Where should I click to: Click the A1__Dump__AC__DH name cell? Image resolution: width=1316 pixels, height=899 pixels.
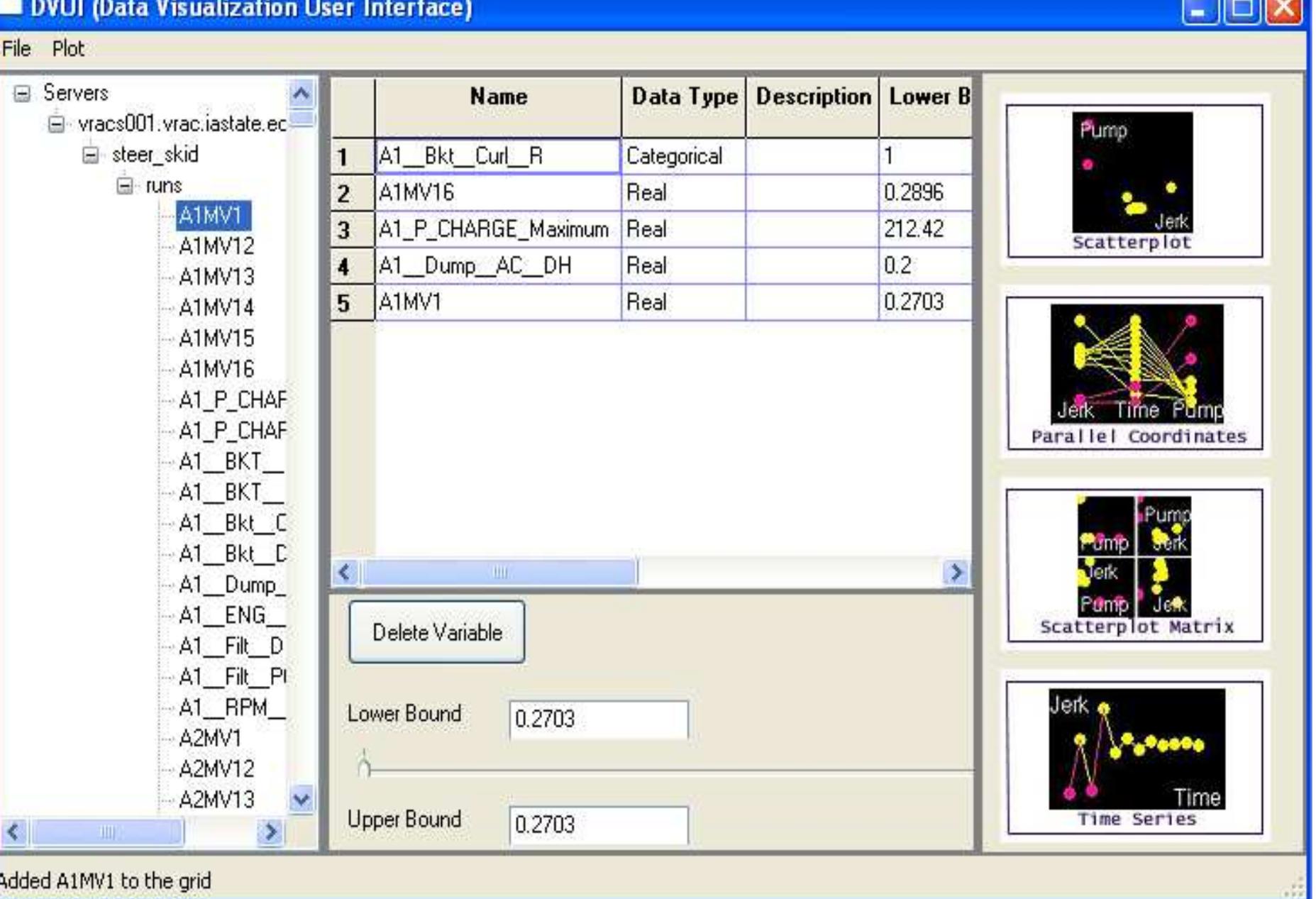click(x=498, y=266)
